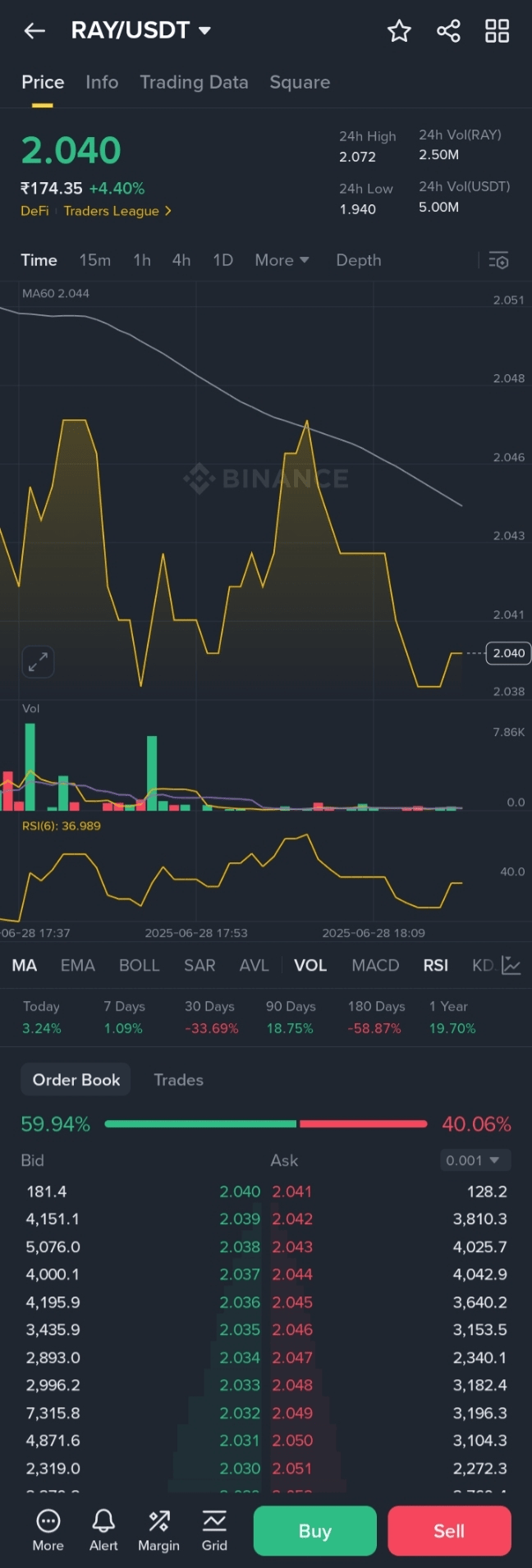Open the Square tab
The image size is (532, 1568).
coord(300,82)
